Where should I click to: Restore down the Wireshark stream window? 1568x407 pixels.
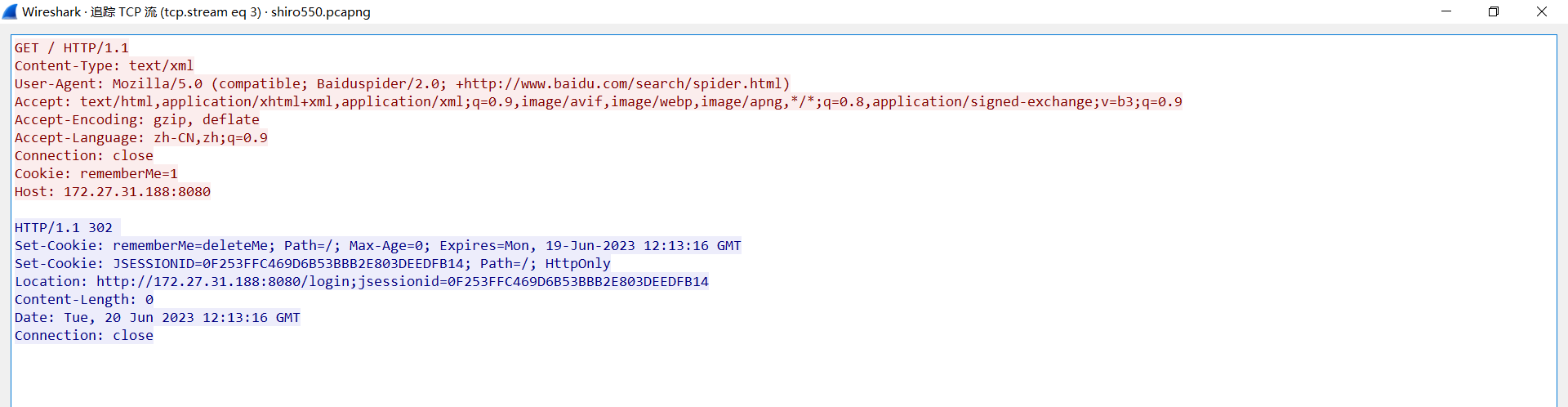[1494, 11]
